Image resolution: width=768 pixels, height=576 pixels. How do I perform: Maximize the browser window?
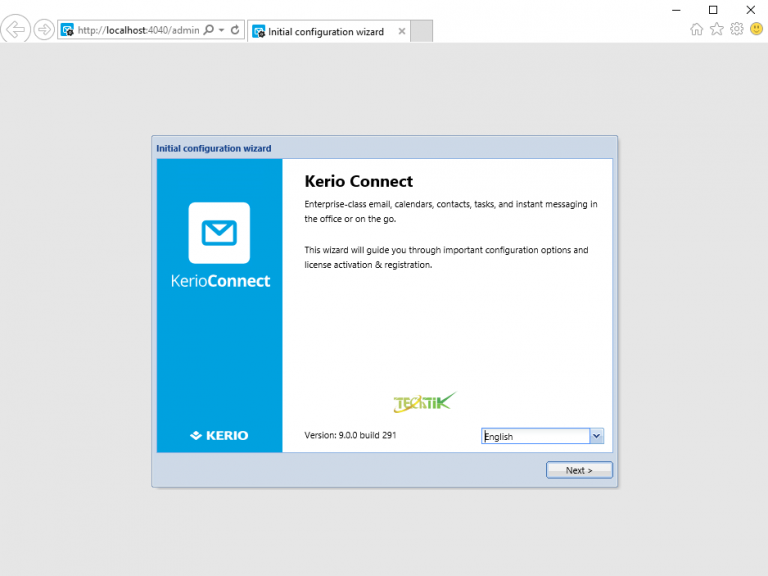tap(713, 9)
